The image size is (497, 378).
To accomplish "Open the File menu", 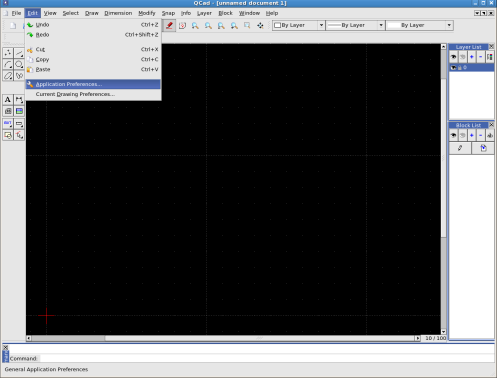I will (x=16, y=13).
